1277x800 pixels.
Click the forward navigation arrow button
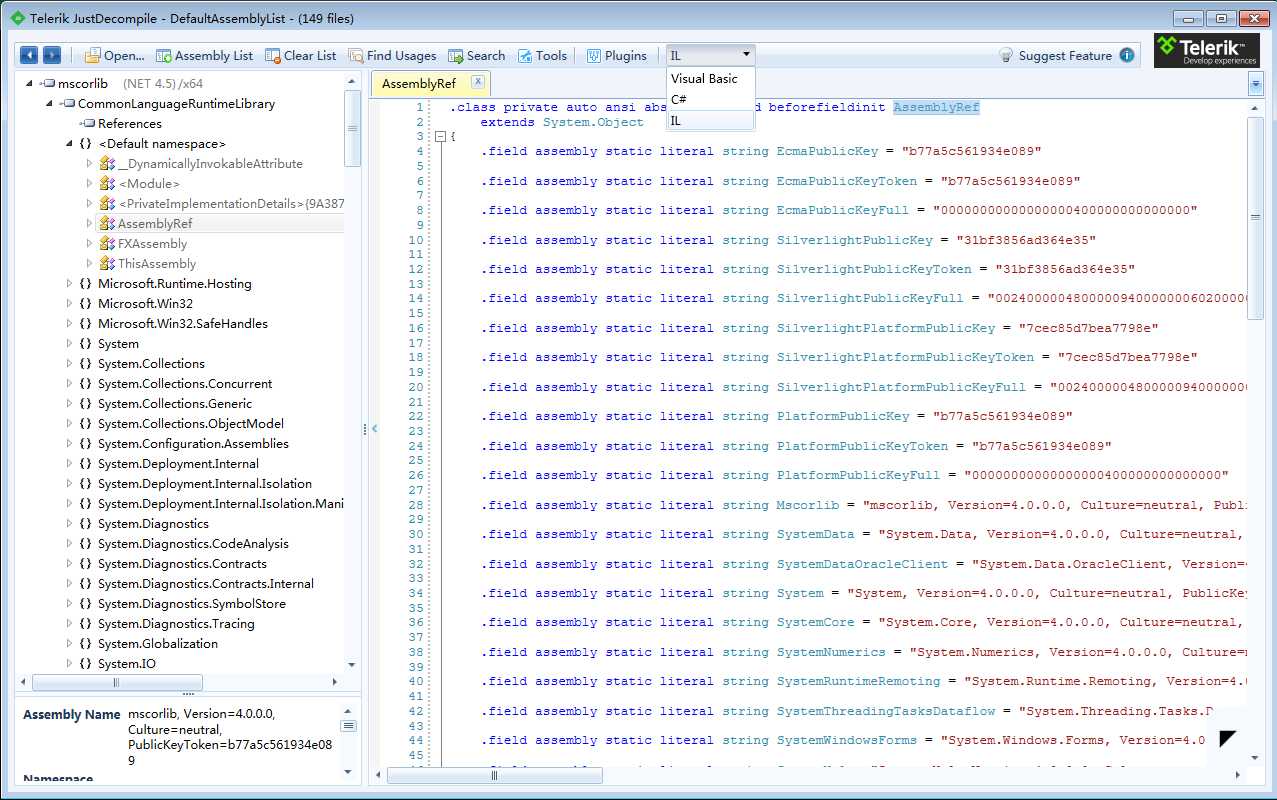52,56
